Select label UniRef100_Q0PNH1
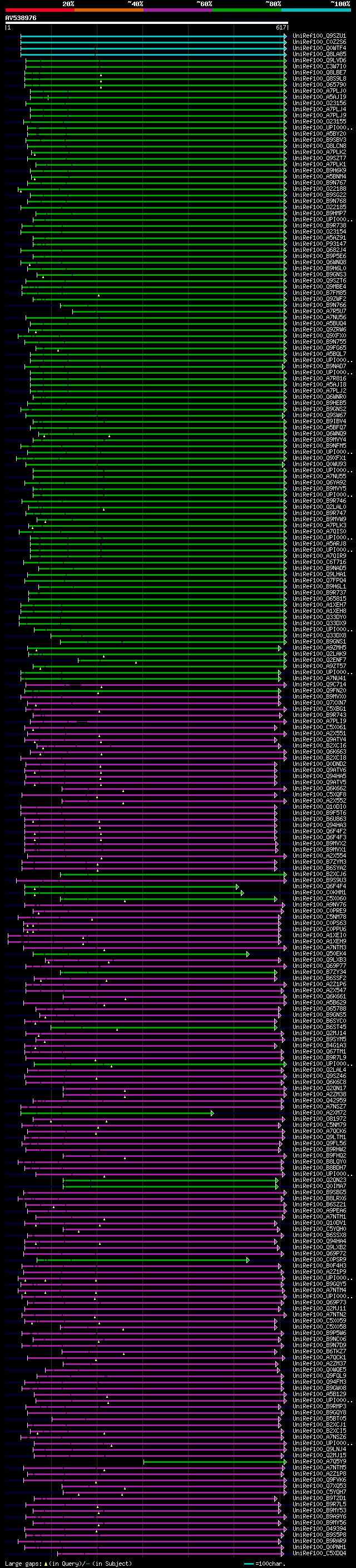This screenshot has width=356, height=1568. point(319,1547)
